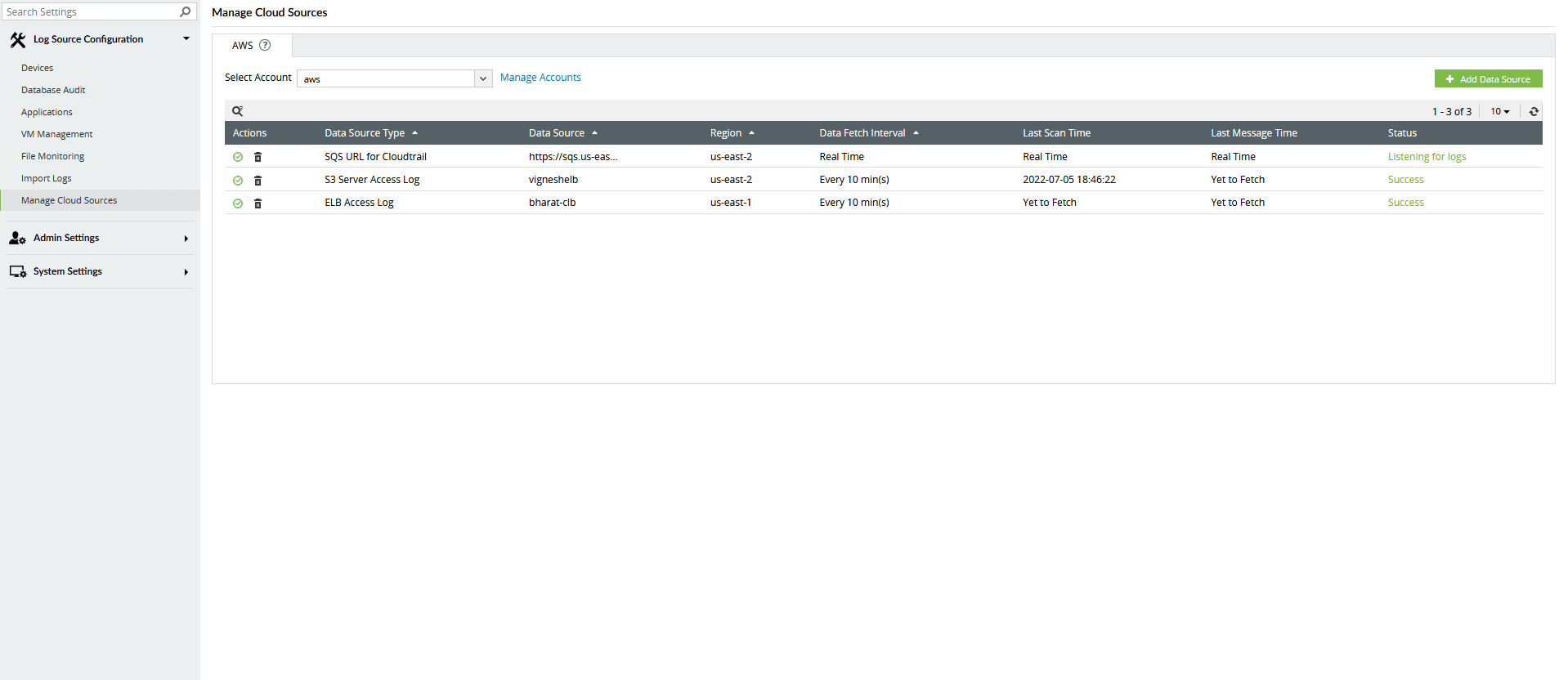Click the https://sqs.us-eas... data source cell
Viewport: 1568px width, 680px height.
click(x=573, y=157)
